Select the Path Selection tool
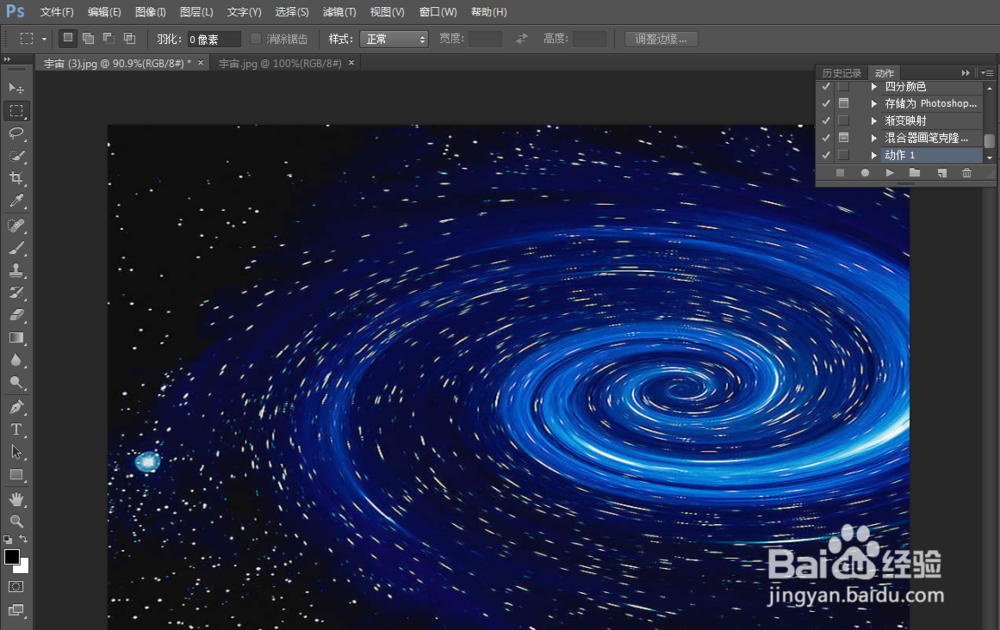 coord(16,451)
